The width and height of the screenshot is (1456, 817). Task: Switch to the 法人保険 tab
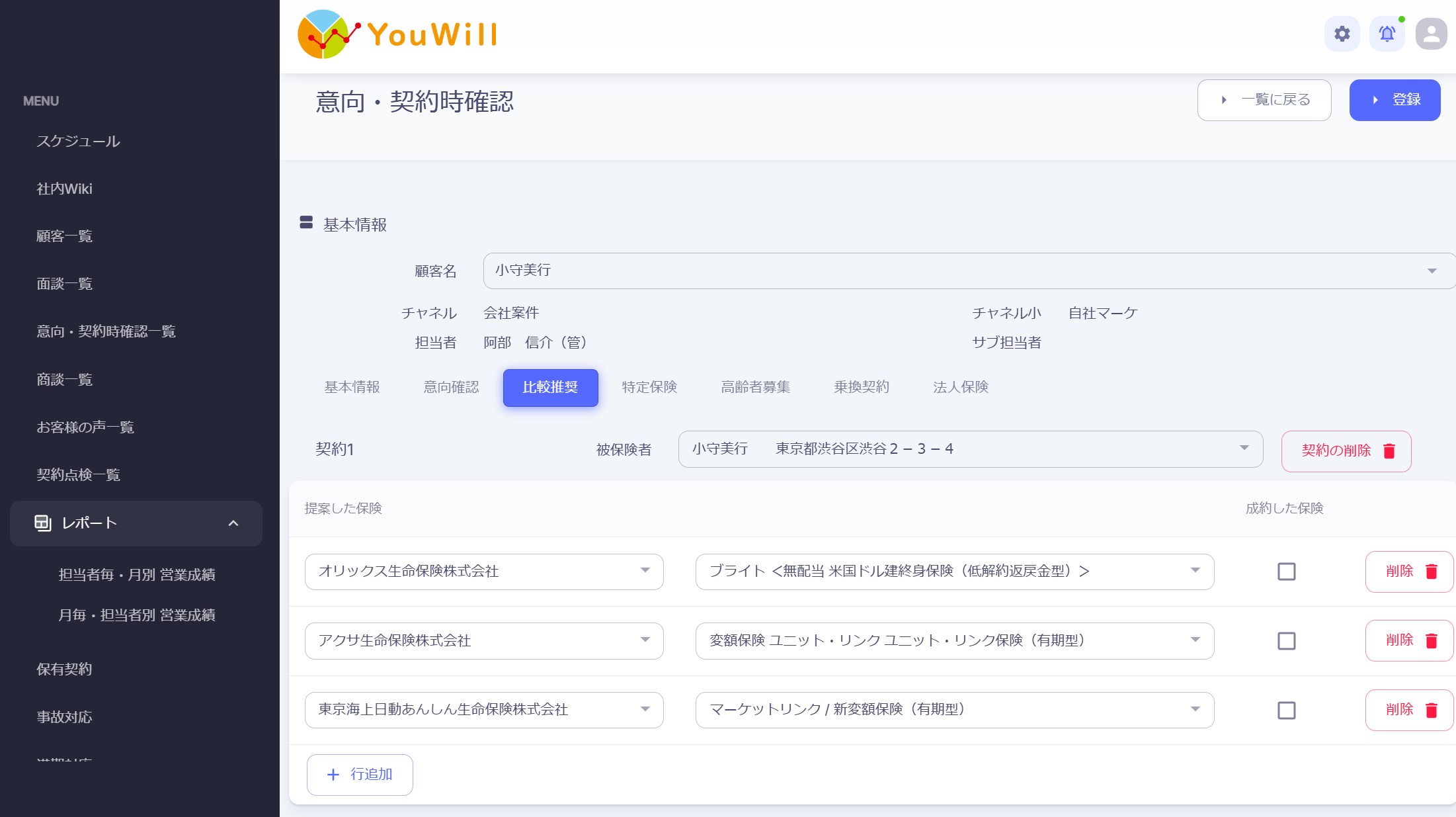(x=960, y=388)
